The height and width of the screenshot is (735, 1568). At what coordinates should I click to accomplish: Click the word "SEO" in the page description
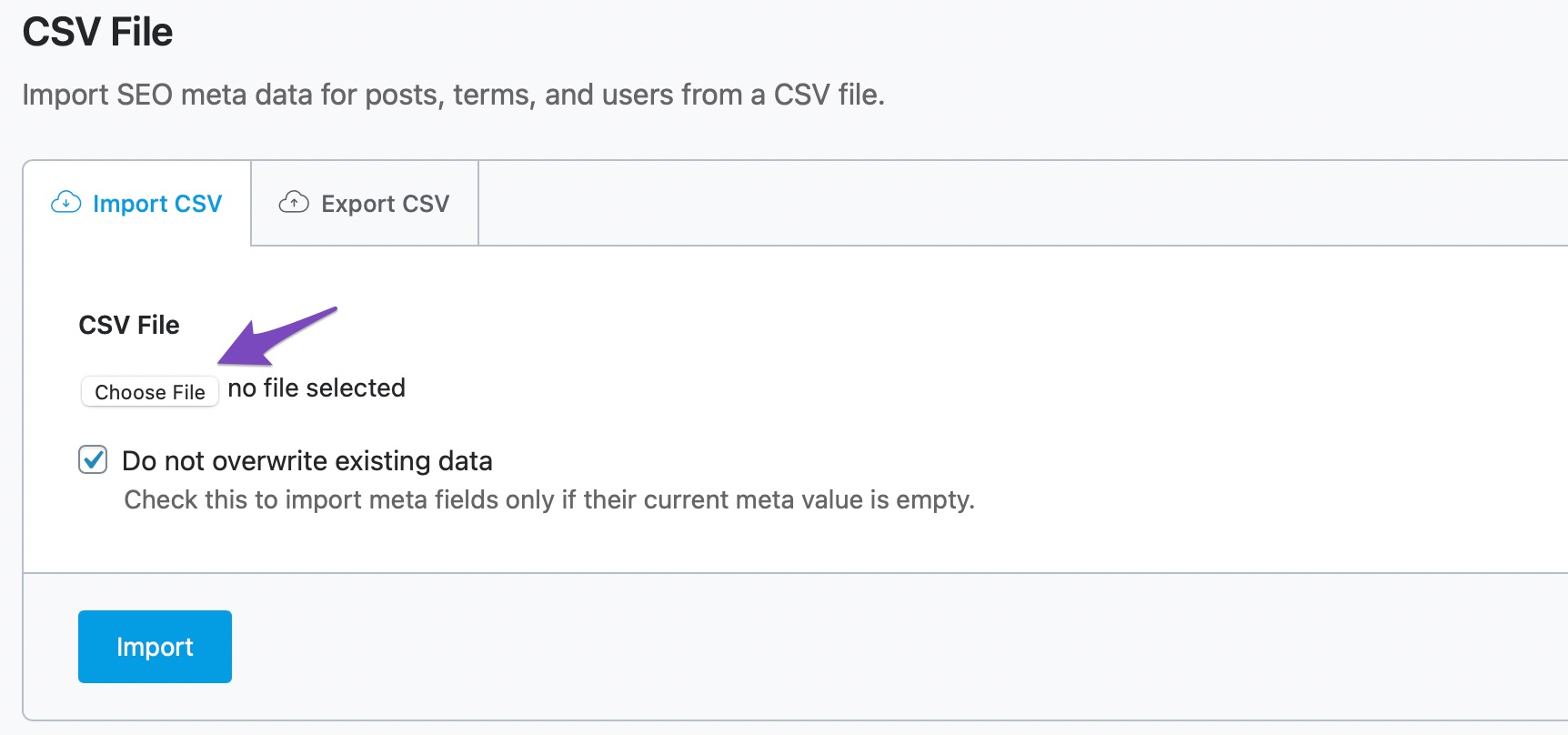tap(145, 95)
